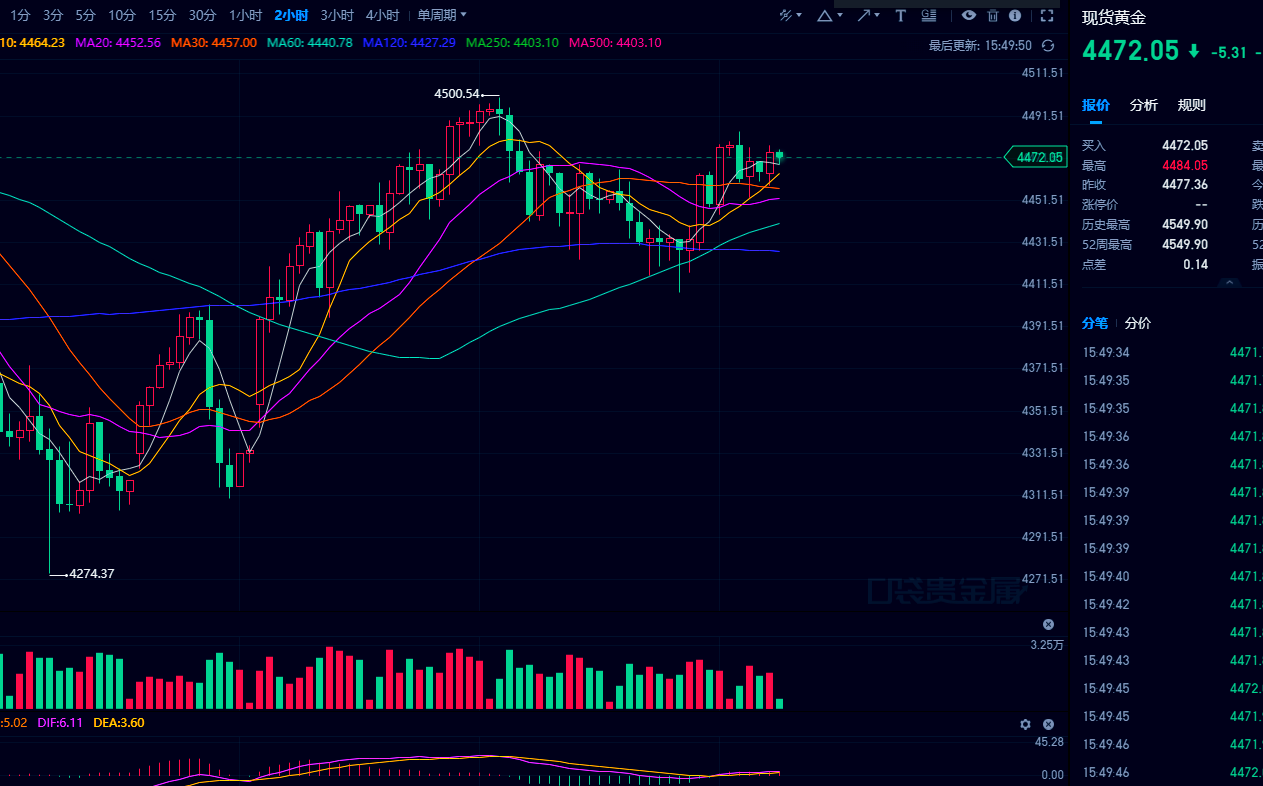Open the 单周期 period dropdown
Screen dimensions: 1263x786
[442, 15]
